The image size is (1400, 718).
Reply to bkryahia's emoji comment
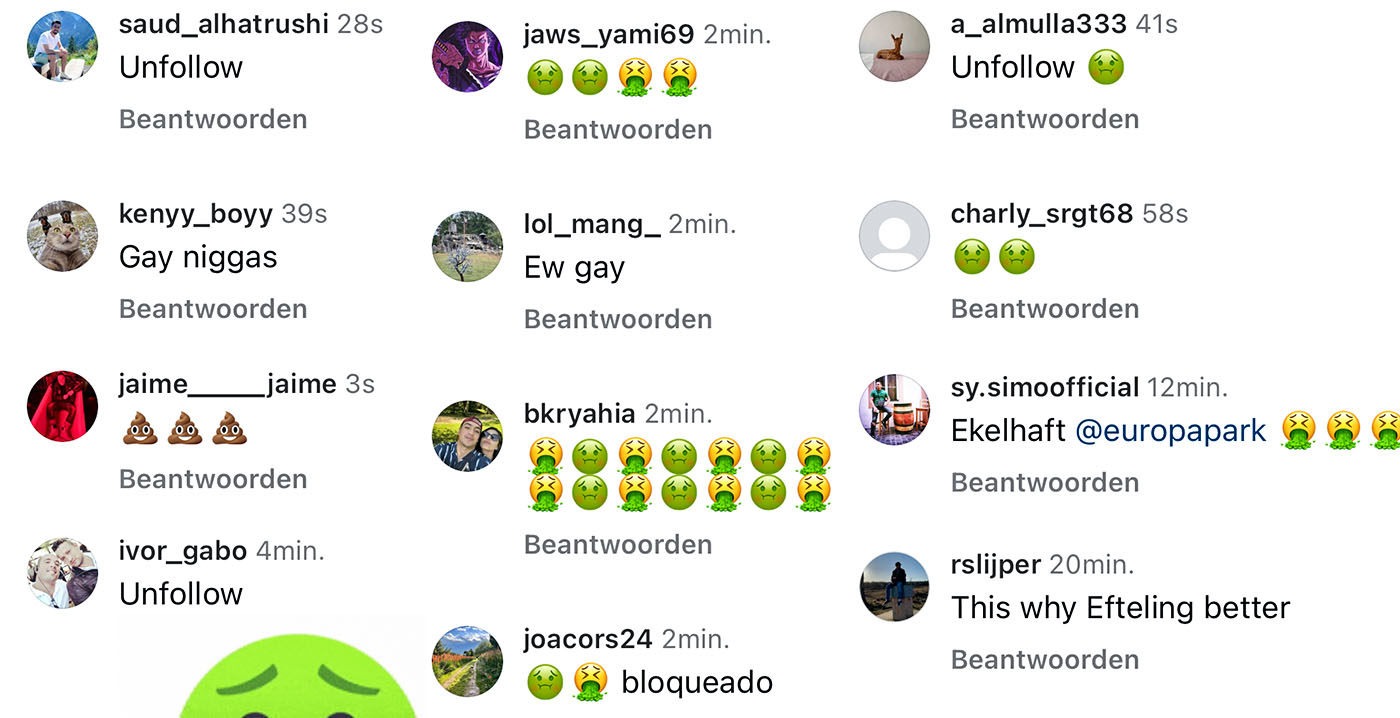pyautogui.click(x=618, y=545)
